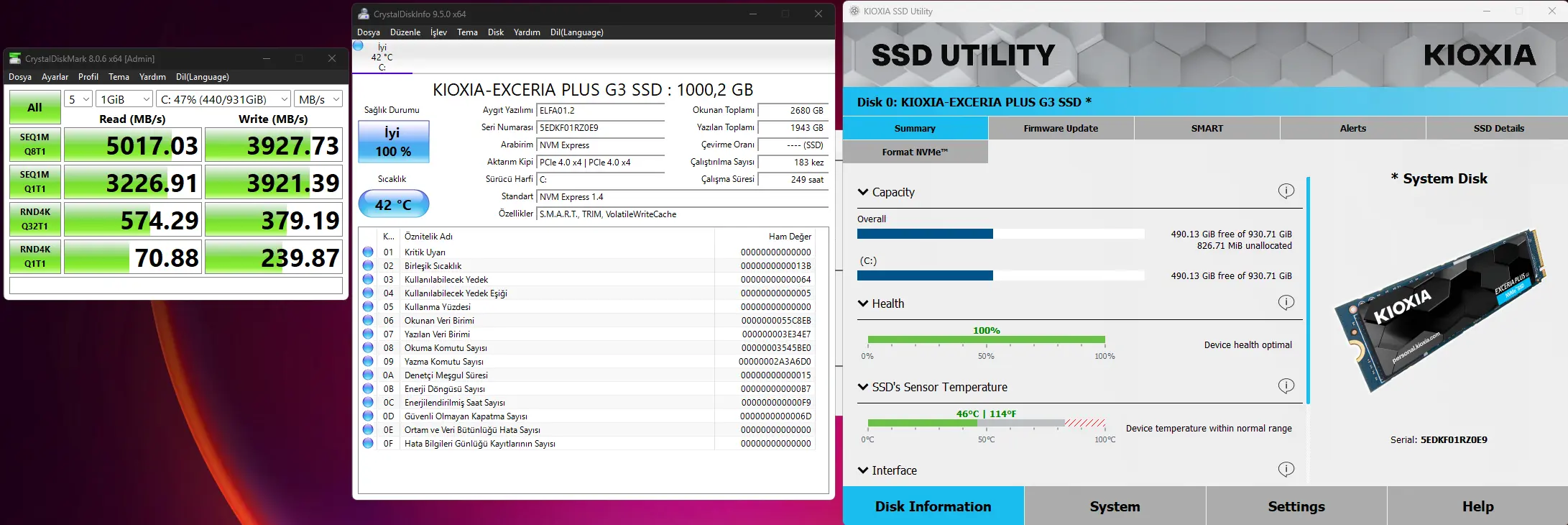Open Profil menu in CrystalDiskMark
The image size is (1568, 525).
tap(88, 77)
